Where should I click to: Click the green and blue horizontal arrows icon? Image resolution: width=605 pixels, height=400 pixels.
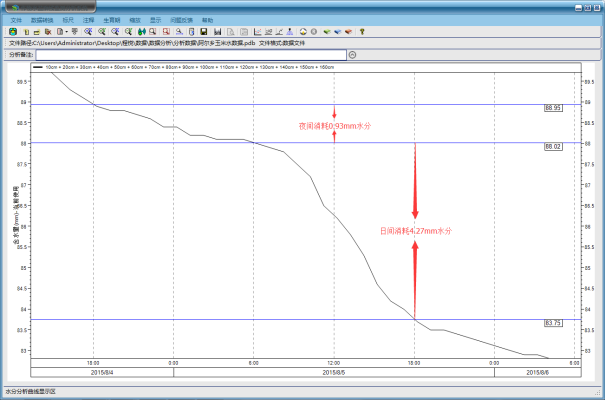[x=142, y=32]
